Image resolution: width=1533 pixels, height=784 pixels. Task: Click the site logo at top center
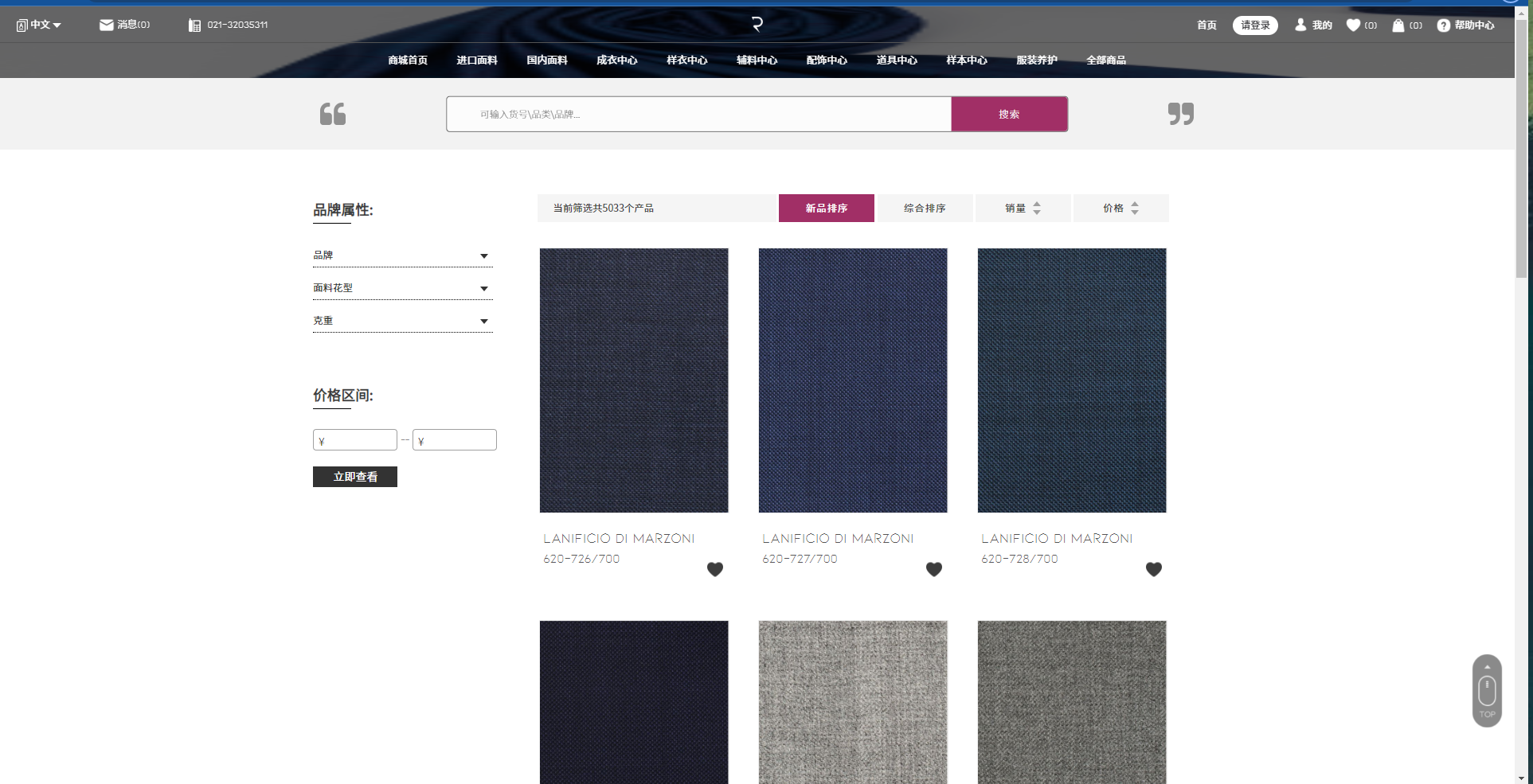[757, 25]
